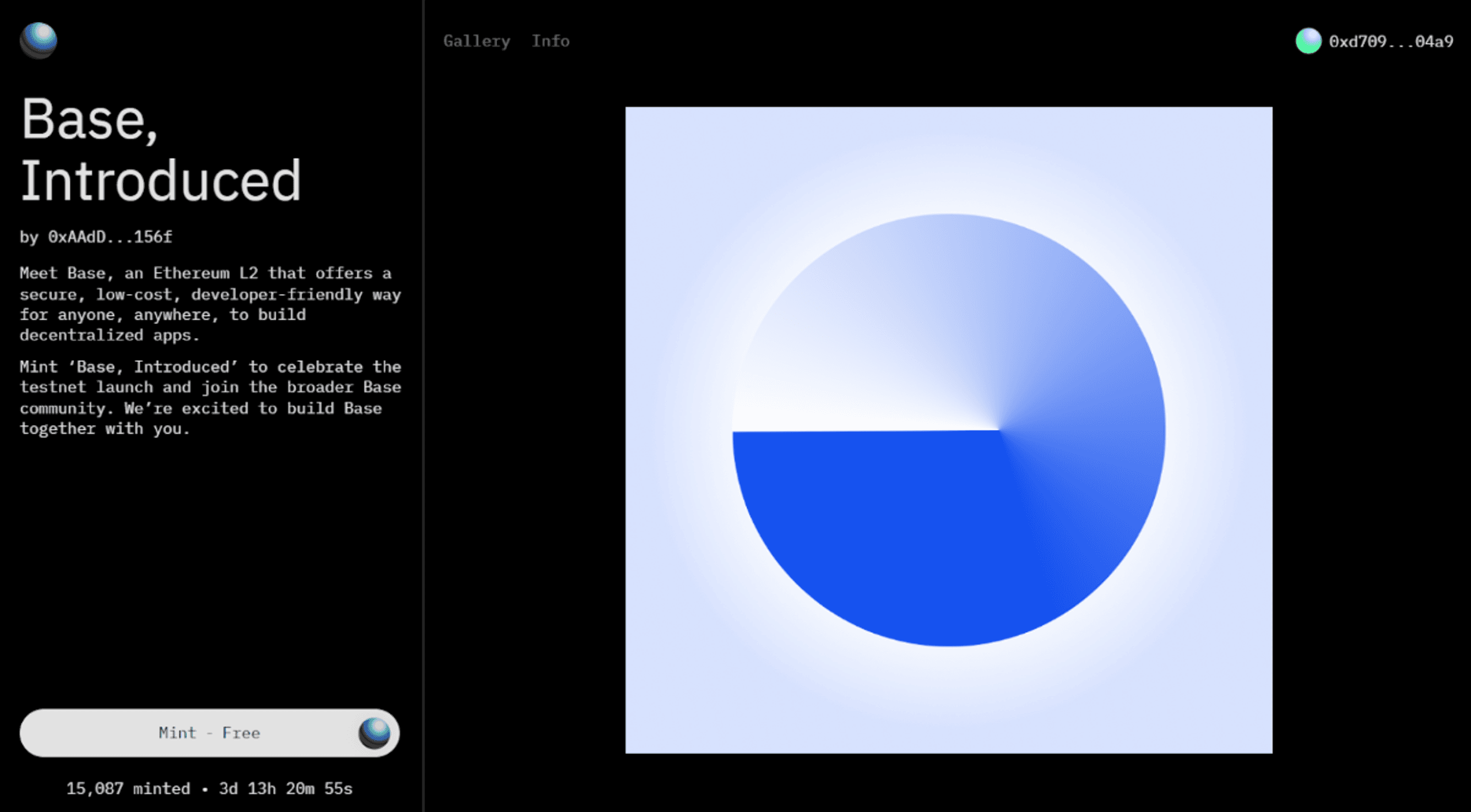The width and height of the screenshot is (1471, 812).
Task: Click the globe icon inside Mint button
Action: pyautogui.click(x=374, y=733)
